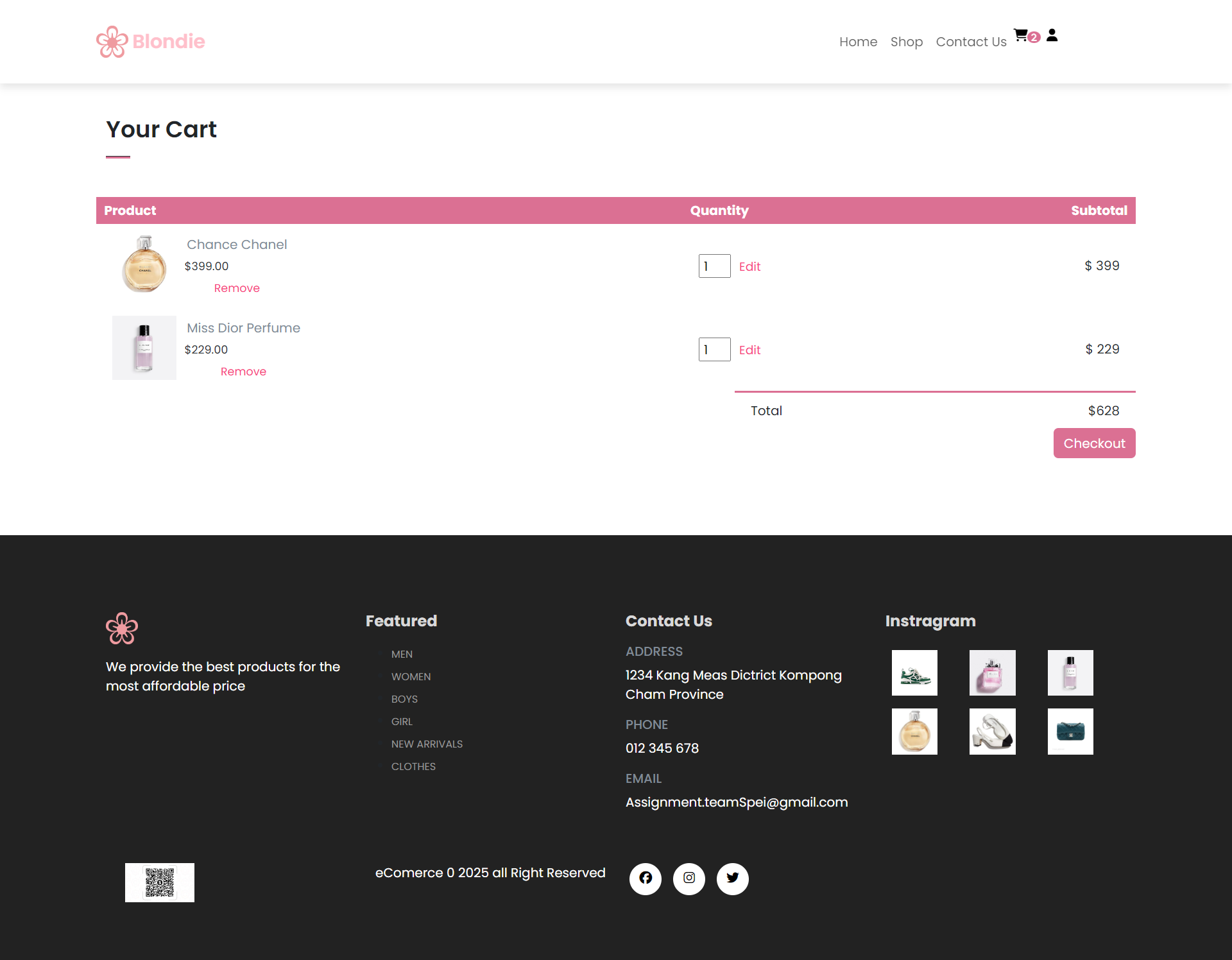Screen dimensions: 1232x960
Task: Open Contact Us in navigation bar
Action: point(971,42)
